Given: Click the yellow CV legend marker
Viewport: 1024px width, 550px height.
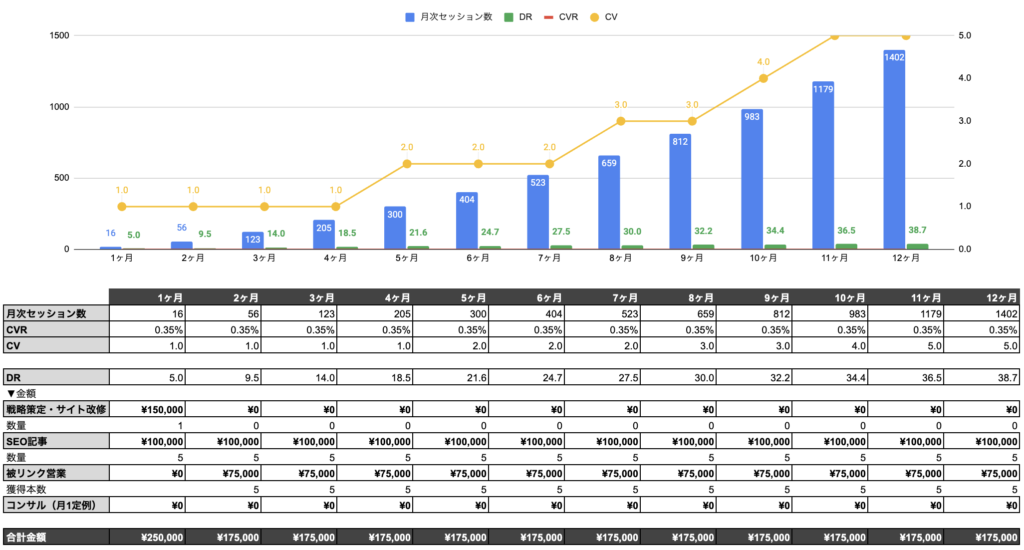Looking at the screenshot, I should [595, 17].
